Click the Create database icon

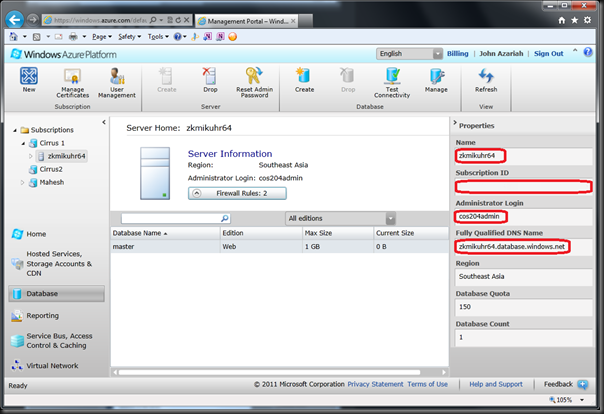click(304, 75)
